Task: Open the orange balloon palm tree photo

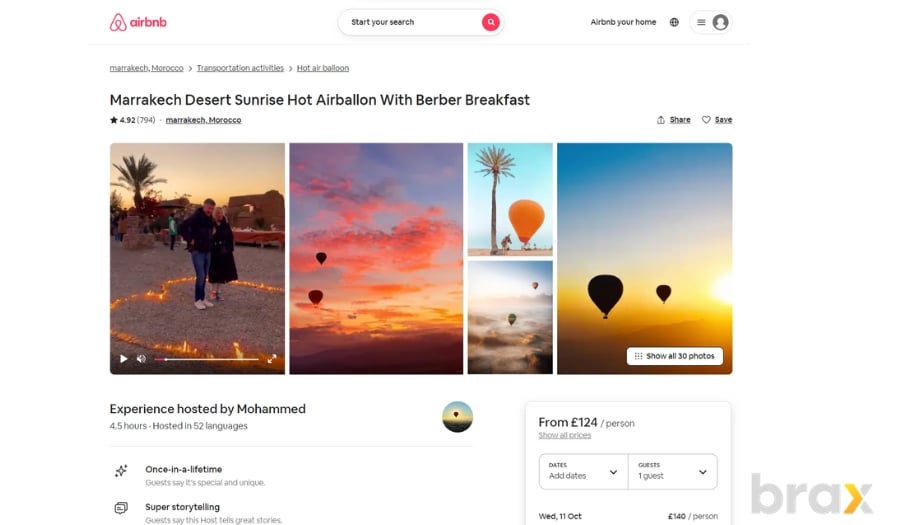Action: coord(510,199)
